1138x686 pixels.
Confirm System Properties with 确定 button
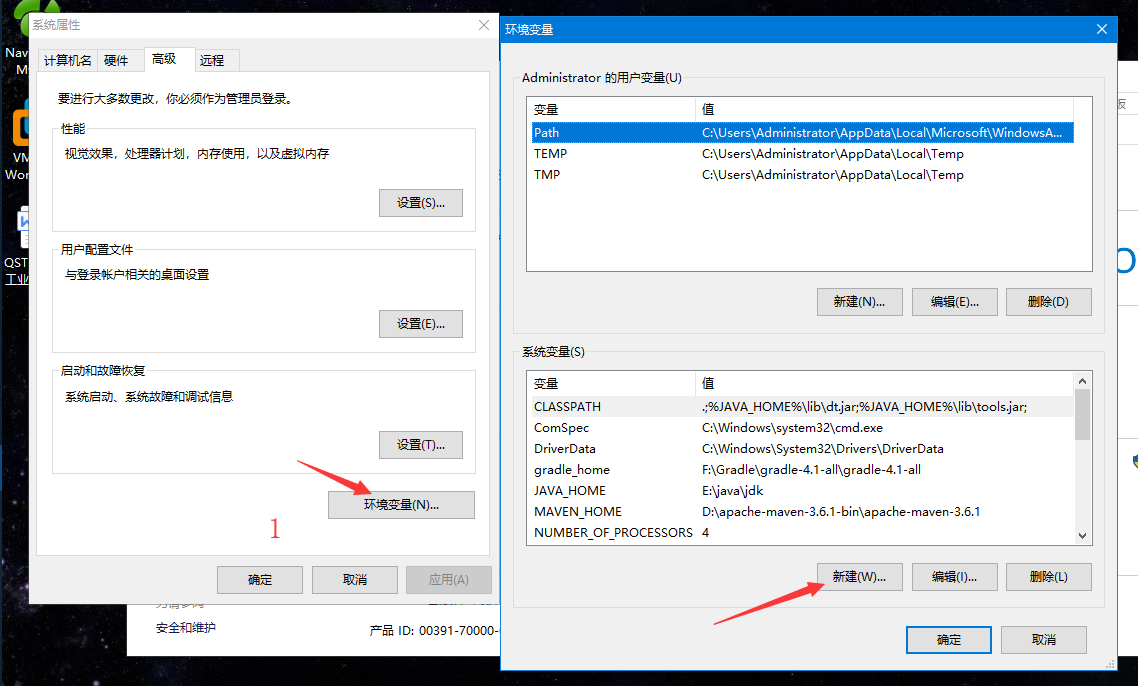(x=259, y=579)
